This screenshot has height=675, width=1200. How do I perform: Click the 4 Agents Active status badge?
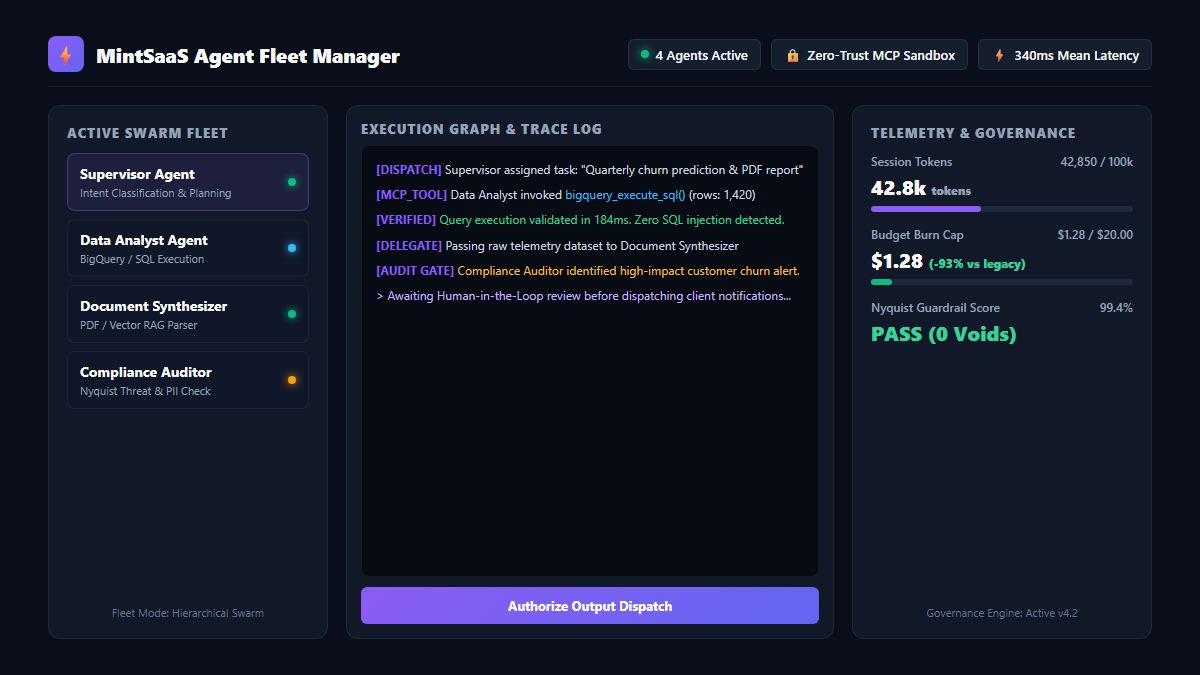point(694,55)
